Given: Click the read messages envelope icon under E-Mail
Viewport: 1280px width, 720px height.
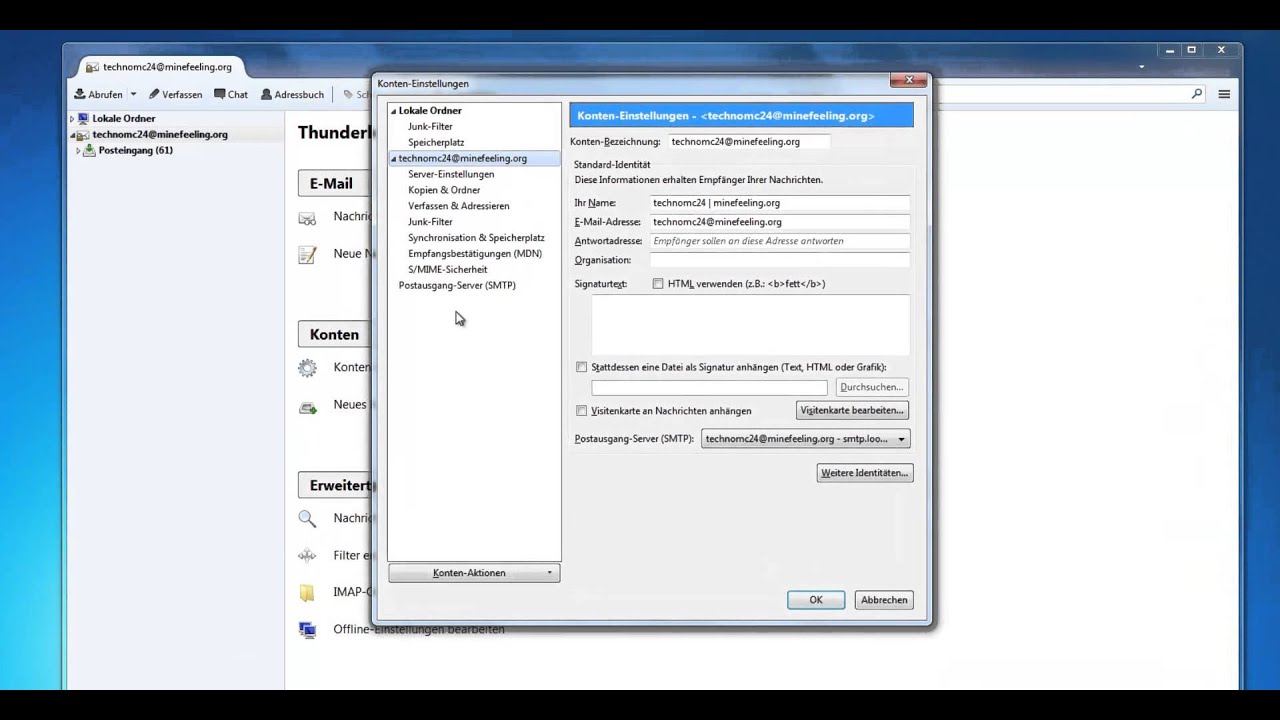Looking at the screenshot, I should tap(308, 217).
